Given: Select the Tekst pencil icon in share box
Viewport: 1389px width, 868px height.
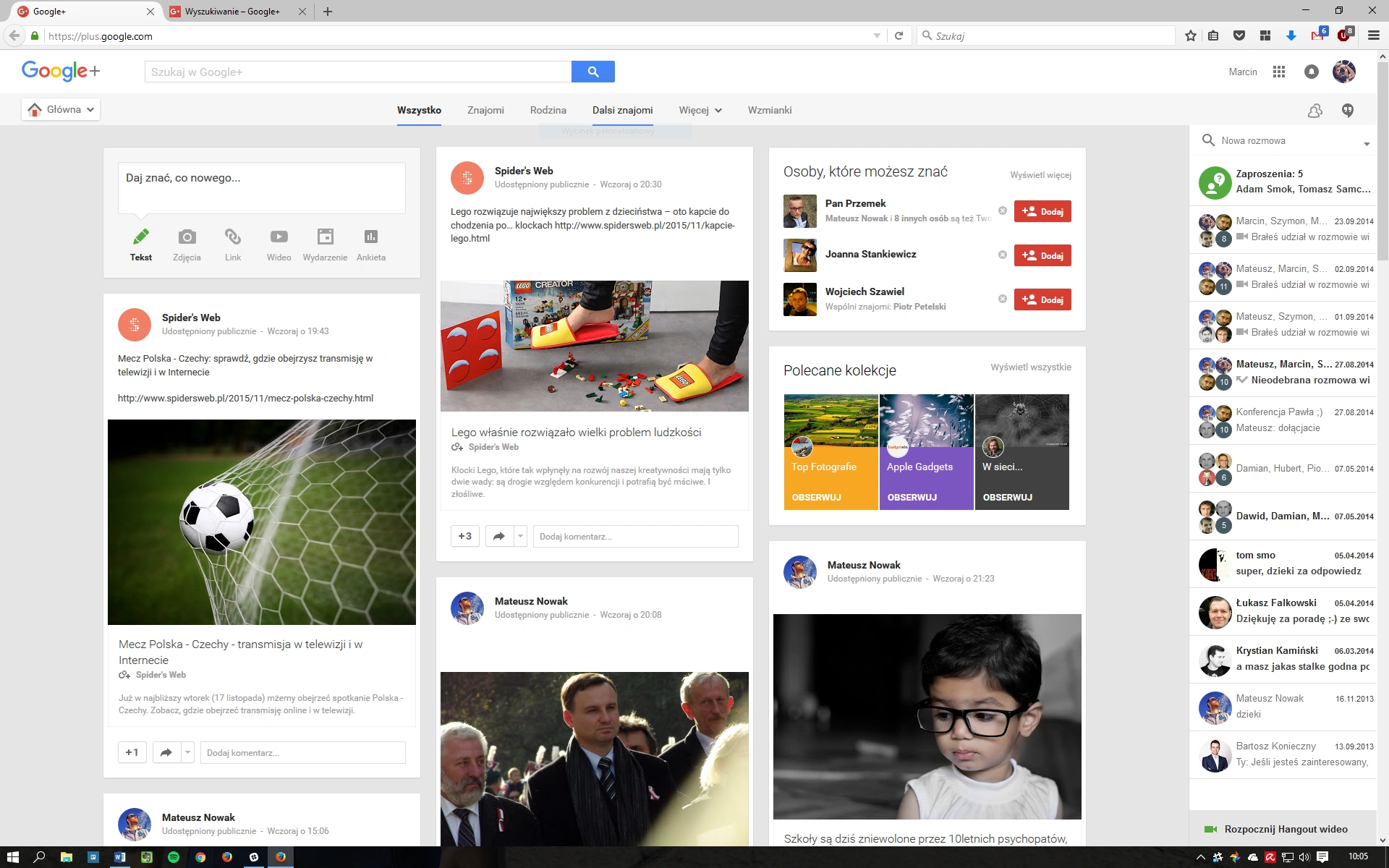Looking at the screenshot, I should coord(141,237).
